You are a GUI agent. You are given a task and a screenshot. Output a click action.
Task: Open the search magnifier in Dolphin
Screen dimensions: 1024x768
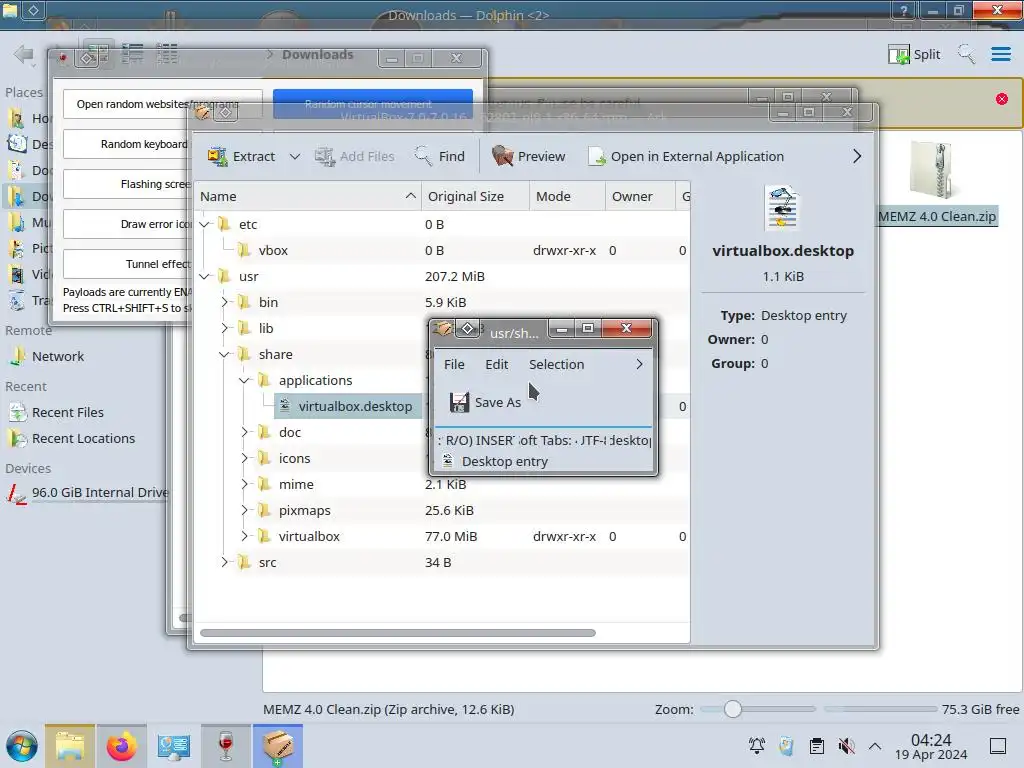pos(966,54)
